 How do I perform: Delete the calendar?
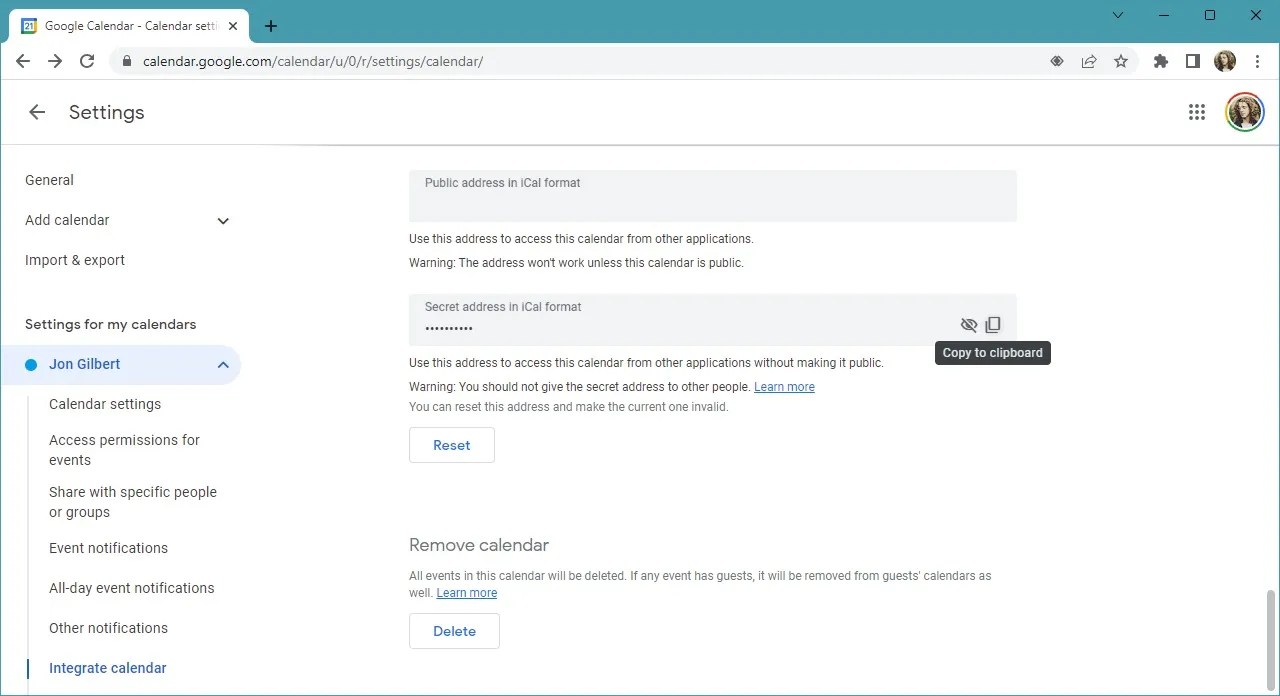point(454,631)
